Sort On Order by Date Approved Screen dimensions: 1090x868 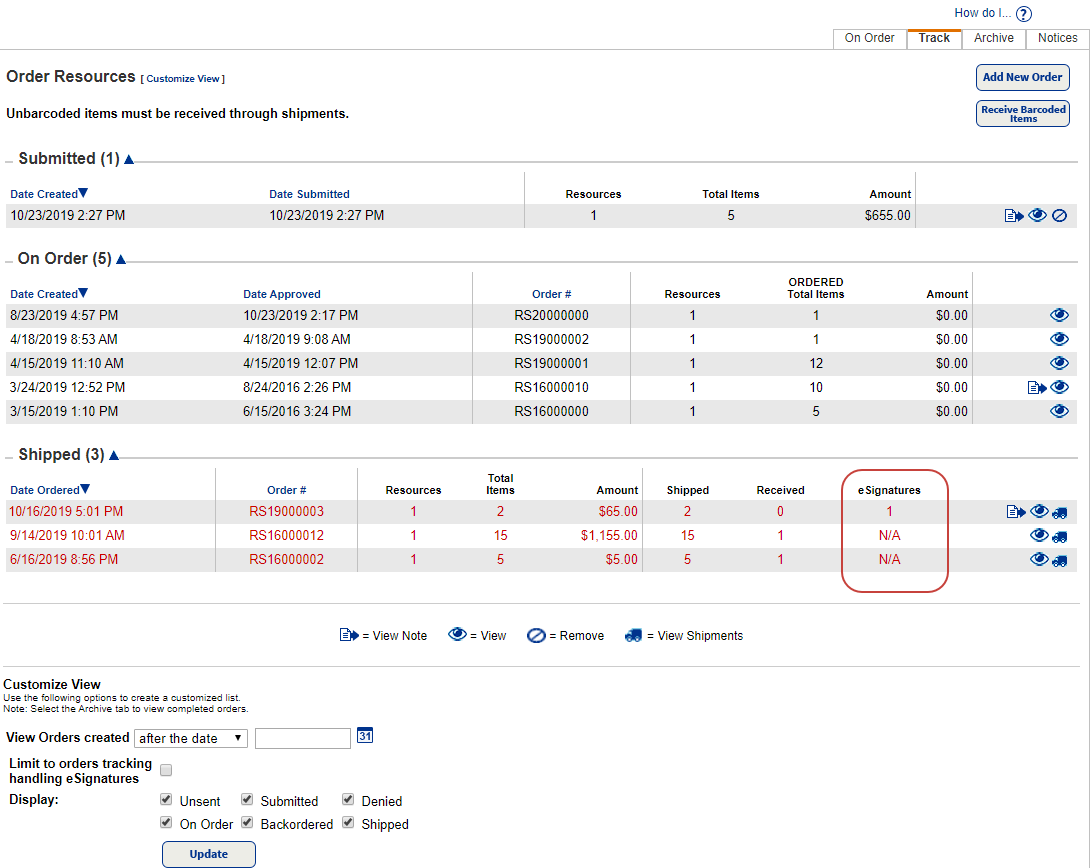282,295
